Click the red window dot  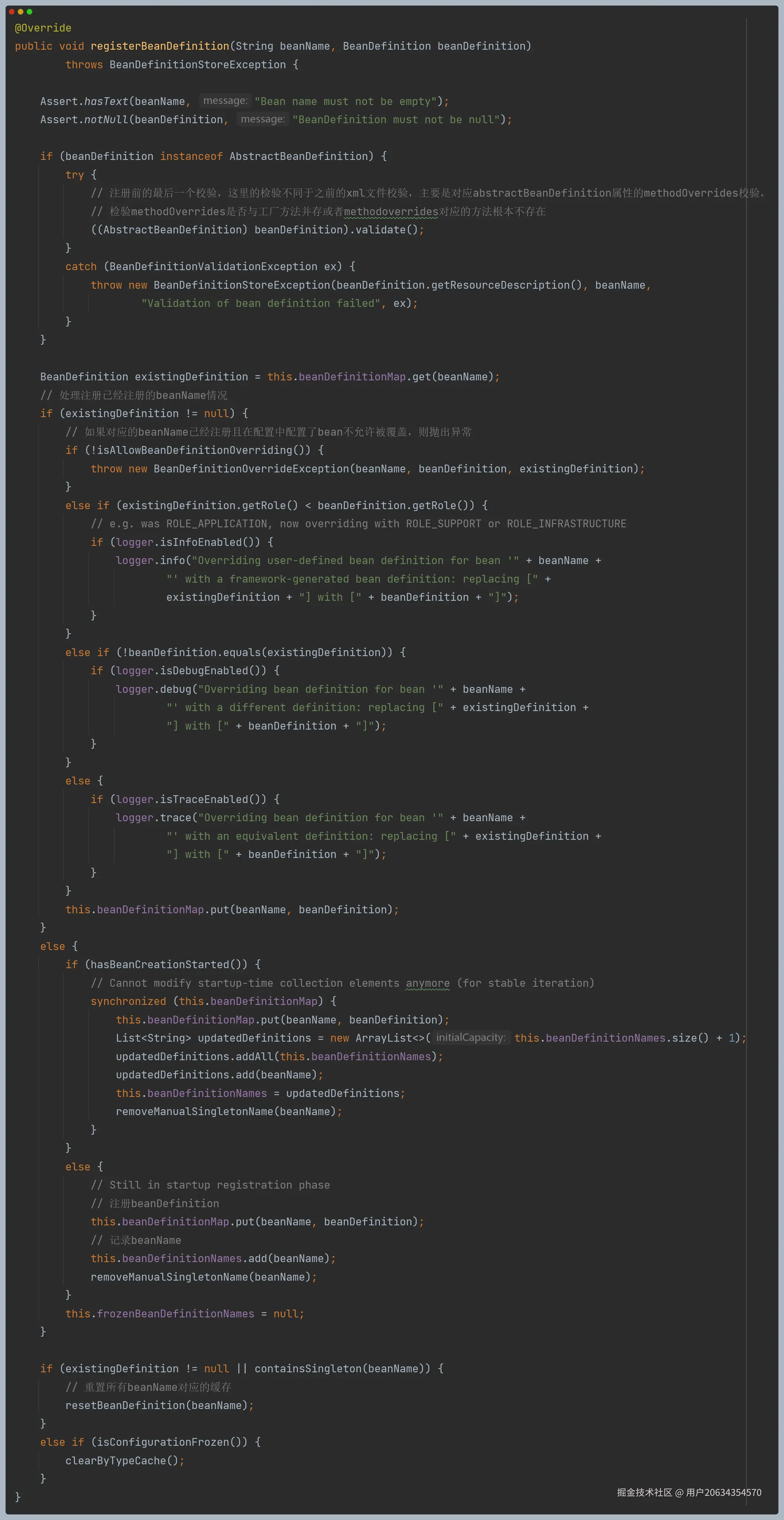(x=11, y=12)
